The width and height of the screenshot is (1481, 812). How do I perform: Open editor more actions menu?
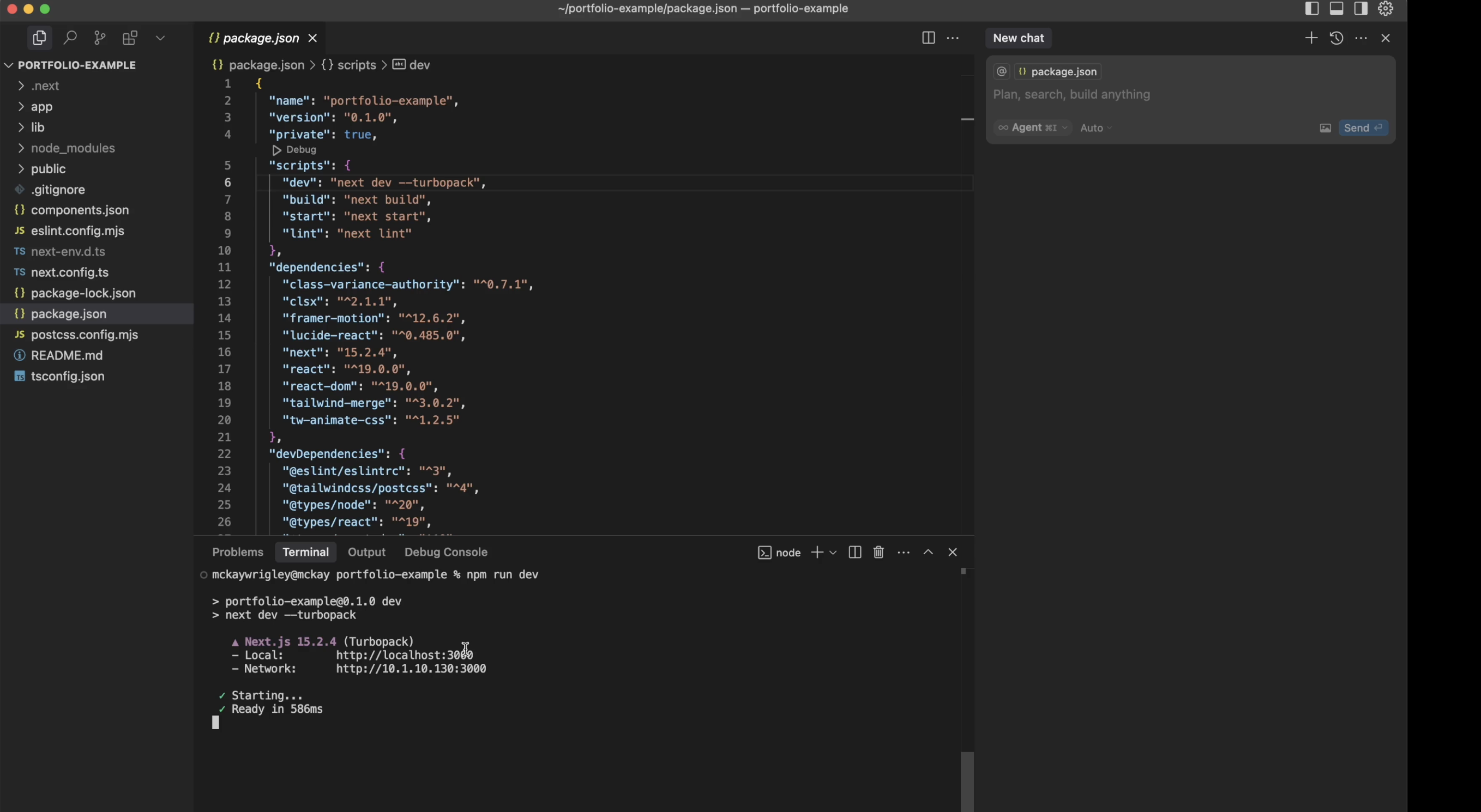point(953,38)
